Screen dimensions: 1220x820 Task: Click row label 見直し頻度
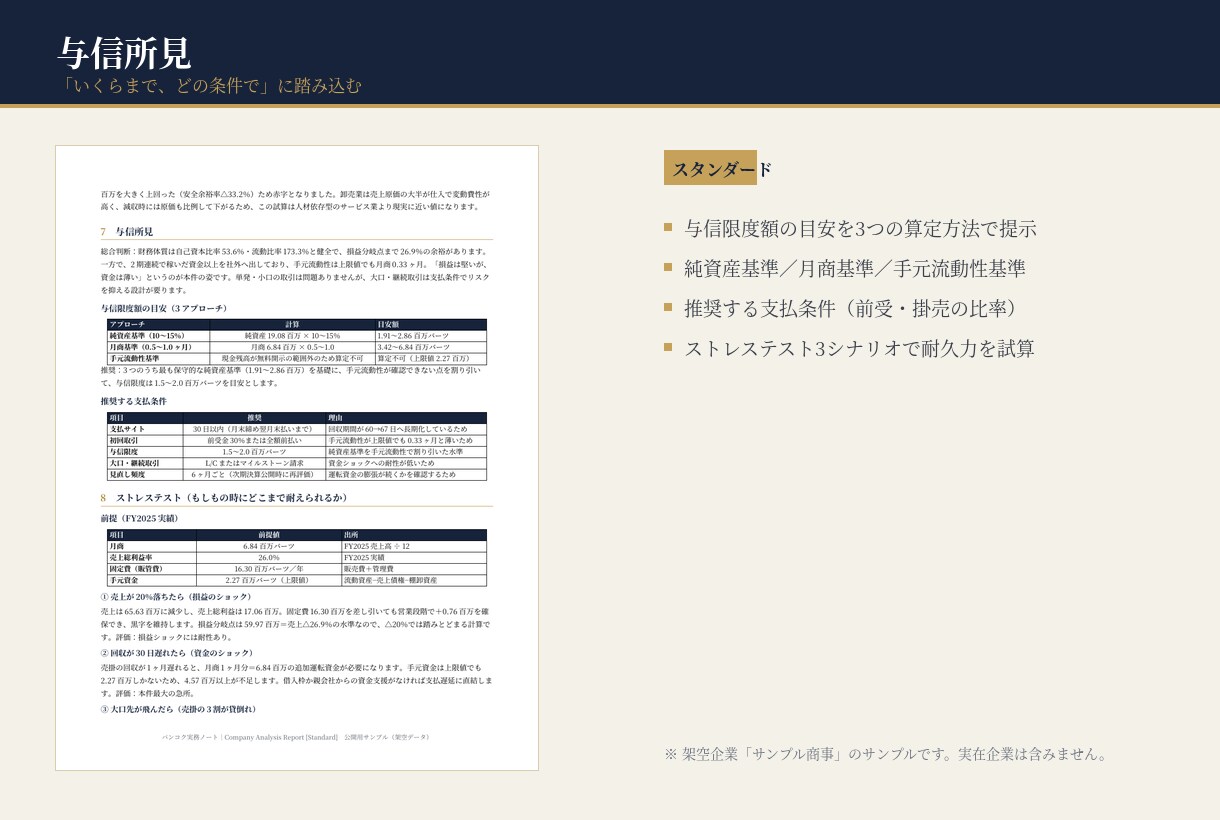tap(145, 475)
